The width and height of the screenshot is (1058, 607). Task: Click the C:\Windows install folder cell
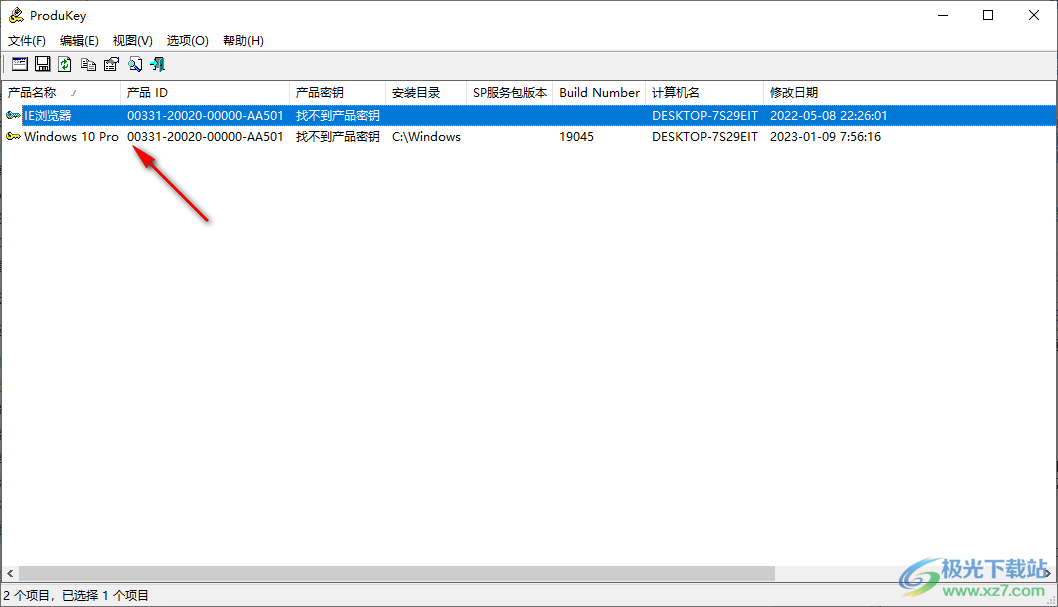click(x=426, y=136)
